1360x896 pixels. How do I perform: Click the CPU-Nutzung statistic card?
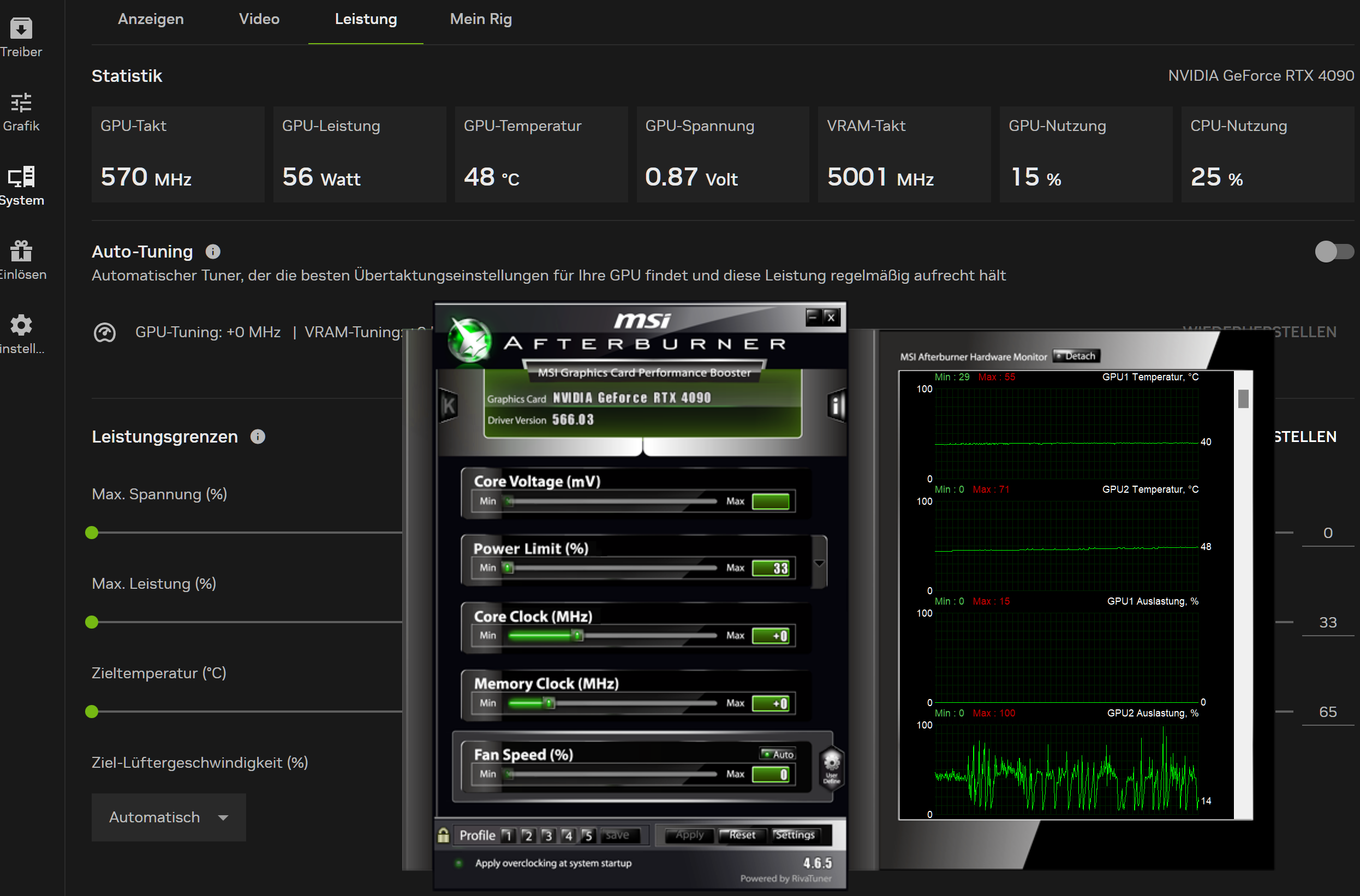(x=1268, y=154)
